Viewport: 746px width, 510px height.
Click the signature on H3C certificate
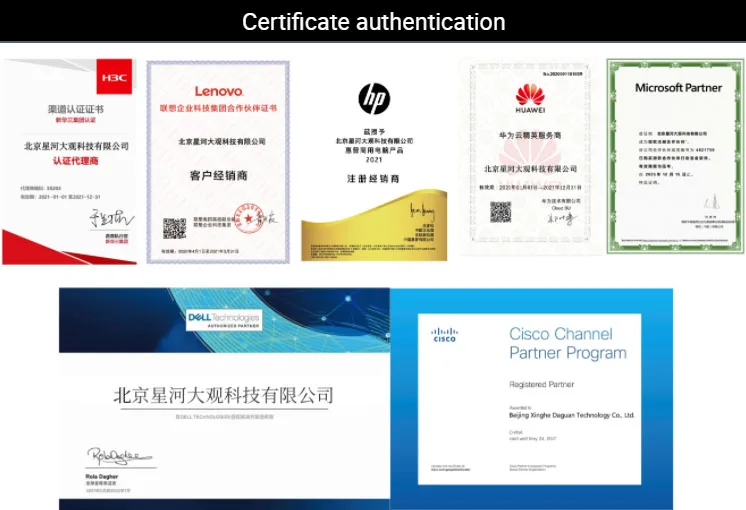click(x=111, y=218)
